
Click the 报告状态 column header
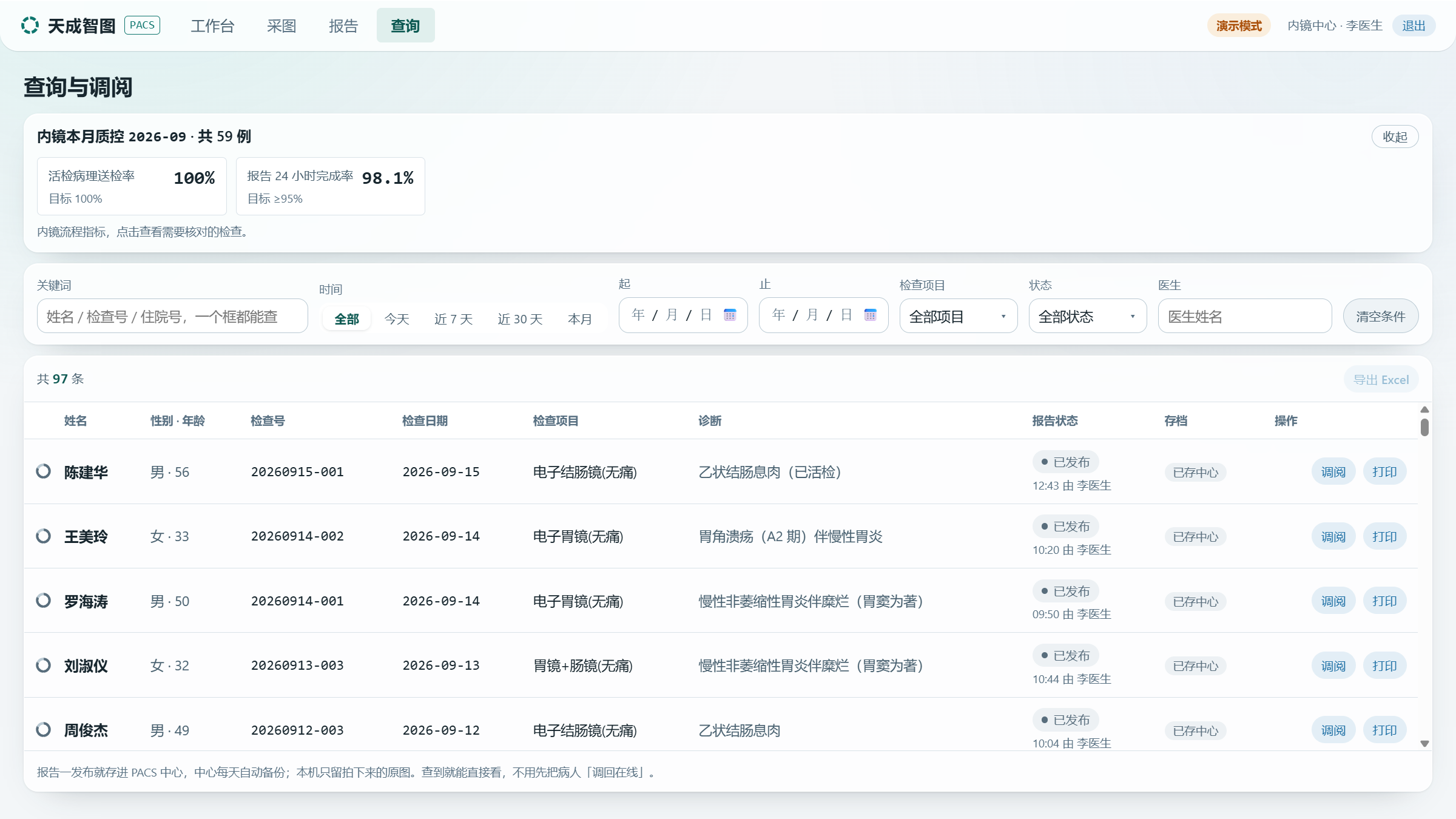click(x=1055, y=420)
